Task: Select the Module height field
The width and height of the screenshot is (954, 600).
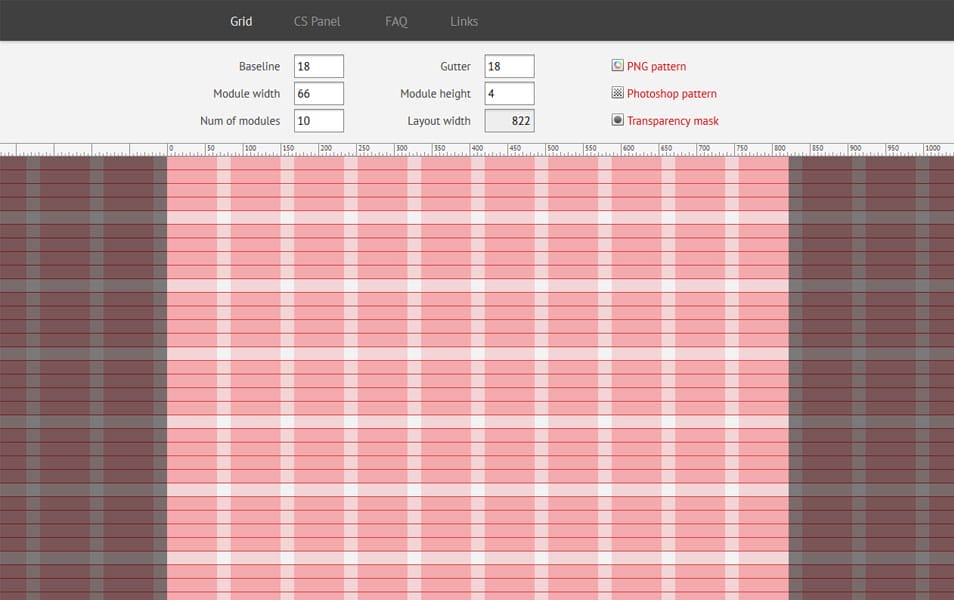Action: (508, 92)
